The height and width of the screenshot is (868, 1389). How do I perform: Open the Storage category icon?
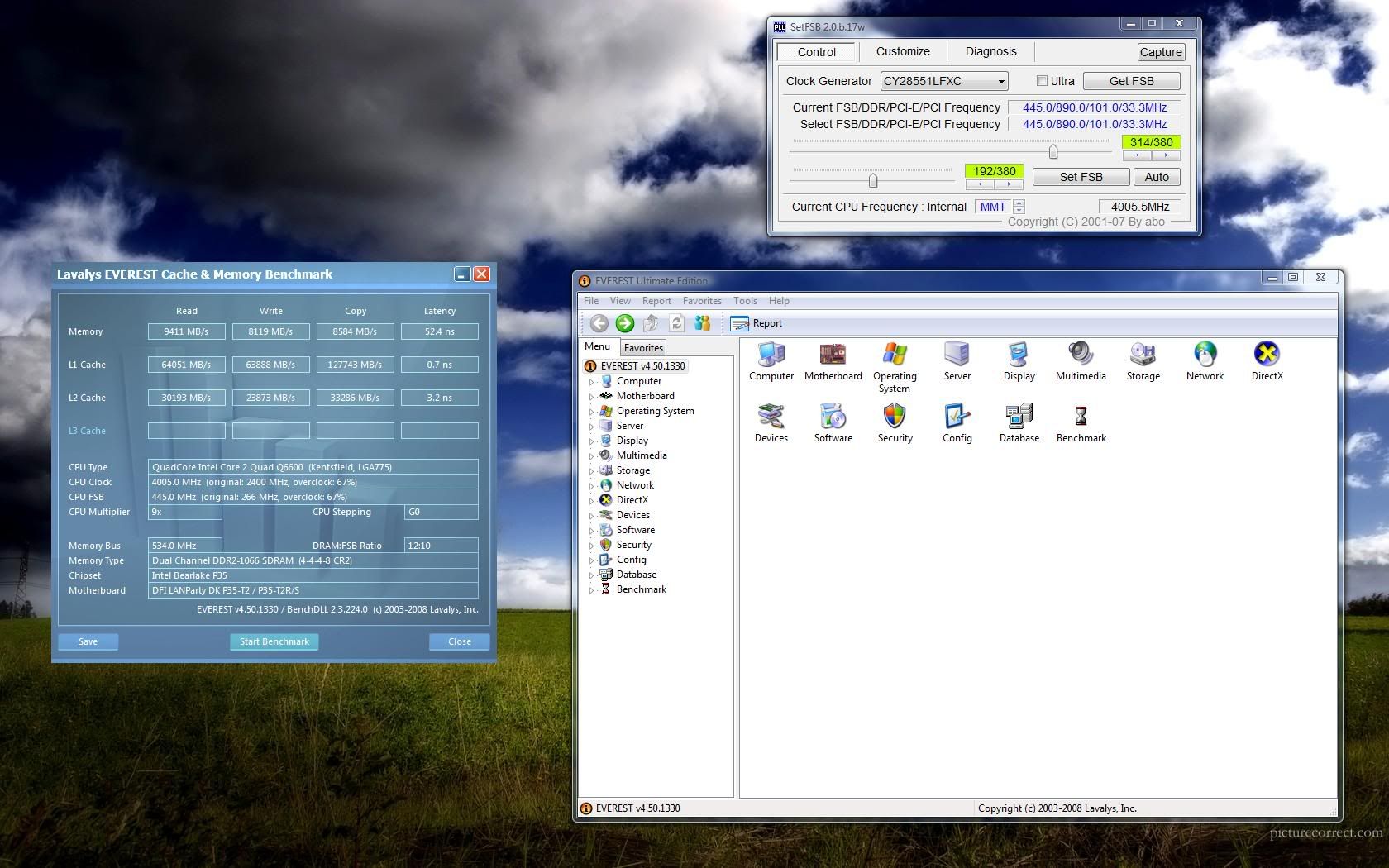(x=1143, y=355)
